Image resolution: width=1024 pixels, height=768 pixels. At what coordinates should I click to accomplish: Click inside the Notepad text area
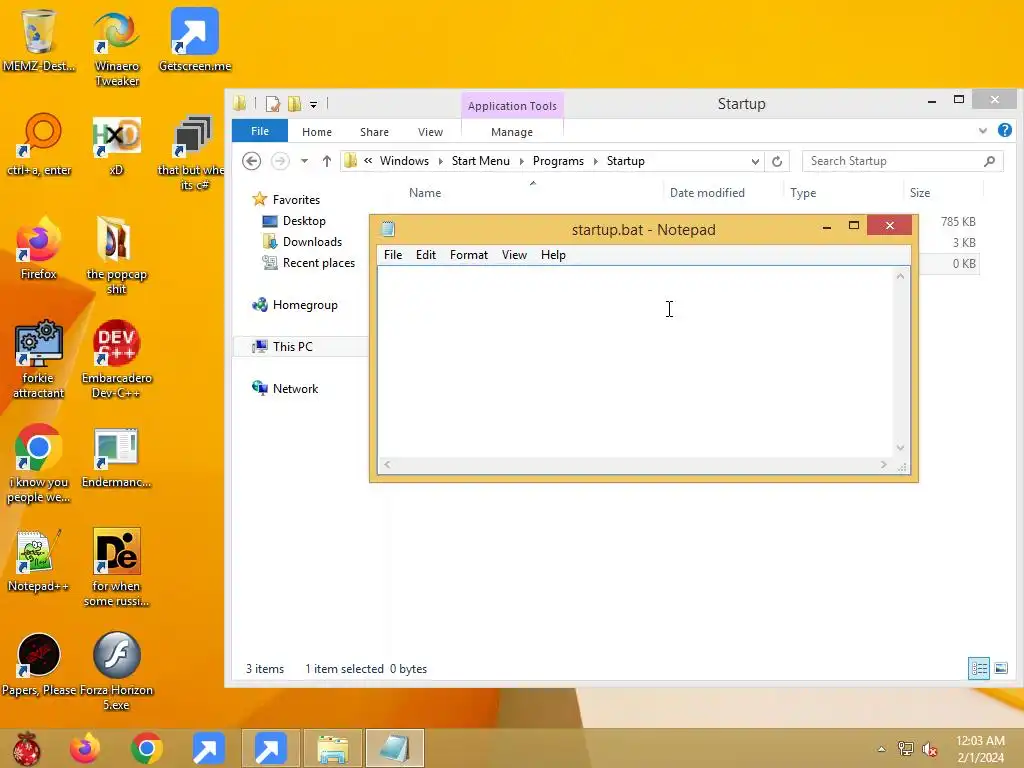(x=635, y=362)
